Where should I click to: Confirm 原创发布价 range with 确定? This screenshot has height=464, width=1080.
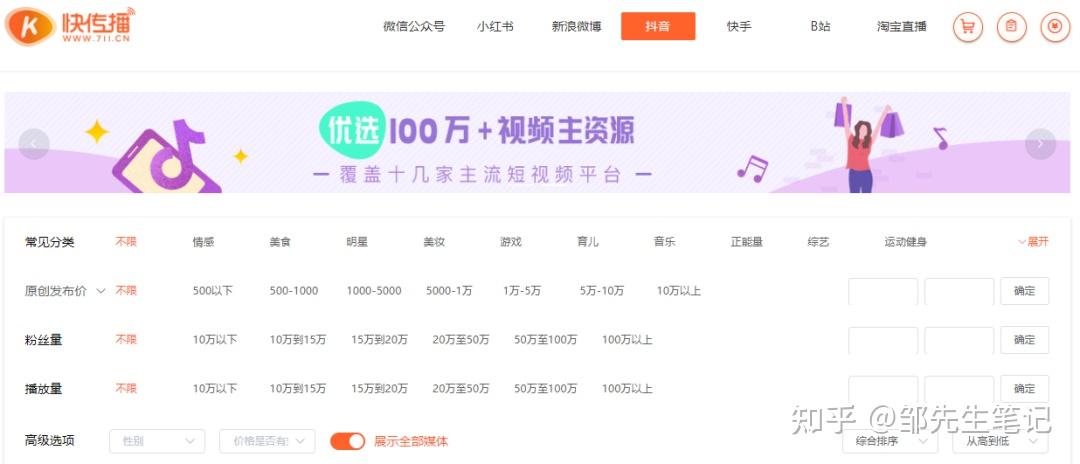(x=1025, y=291)
